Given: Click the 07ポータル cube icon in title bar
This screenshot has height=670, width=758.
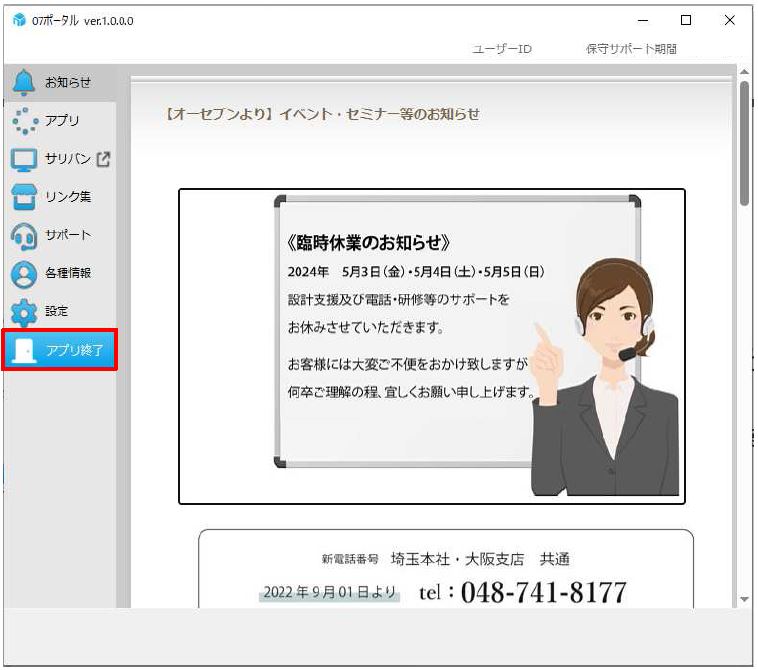Looking at the screenshot, I should click(19, 20).
